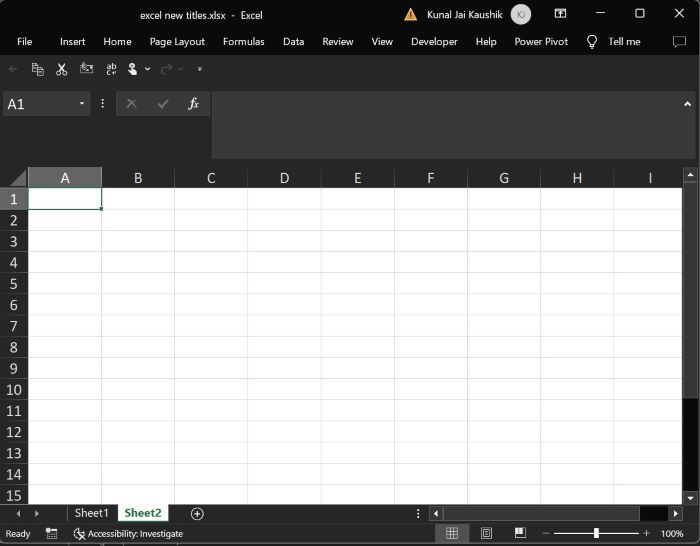Viewport: 700px width, 546px height.
Task: Select row 7 header
Action: pos(14,326)
